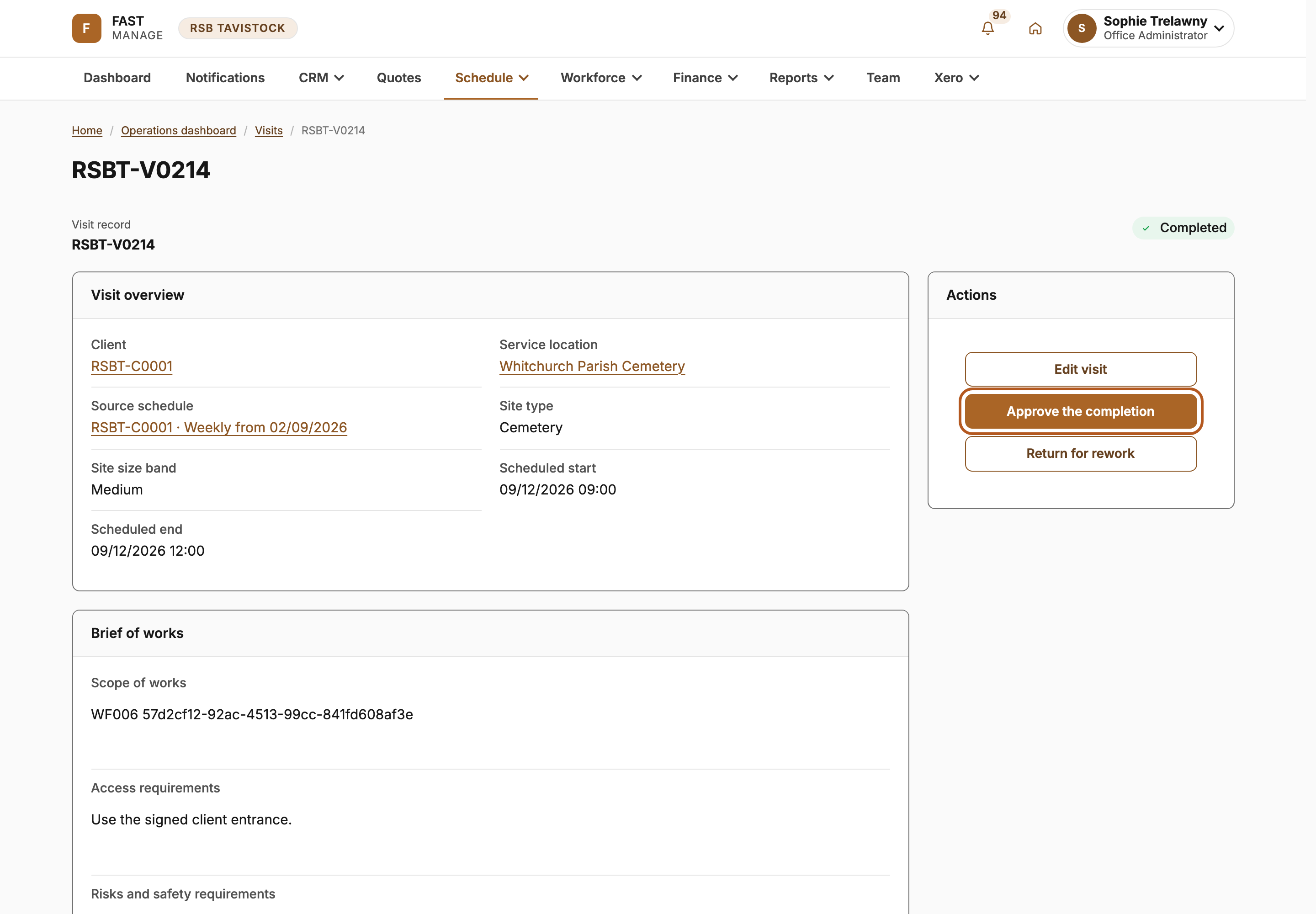This screenshot has height=914, width=1316.
Task: Click the Edit visit button
Action: pos(1081,369)
